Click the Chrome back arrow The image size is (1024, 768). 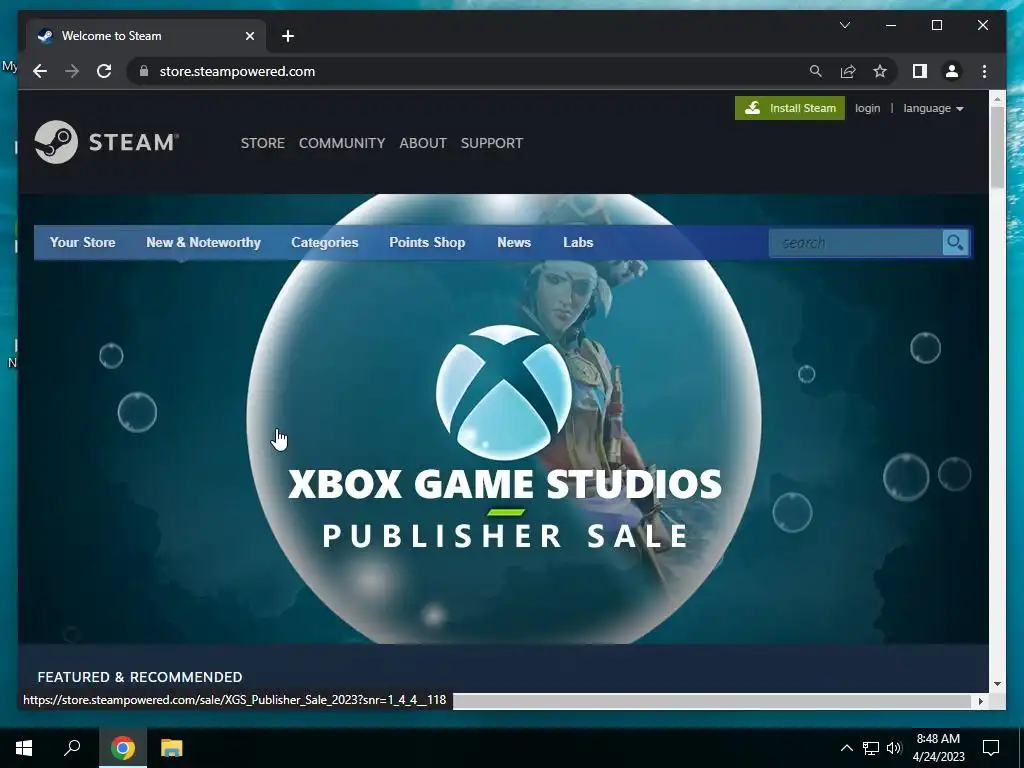pyautogui.click(x=40, y=71)
